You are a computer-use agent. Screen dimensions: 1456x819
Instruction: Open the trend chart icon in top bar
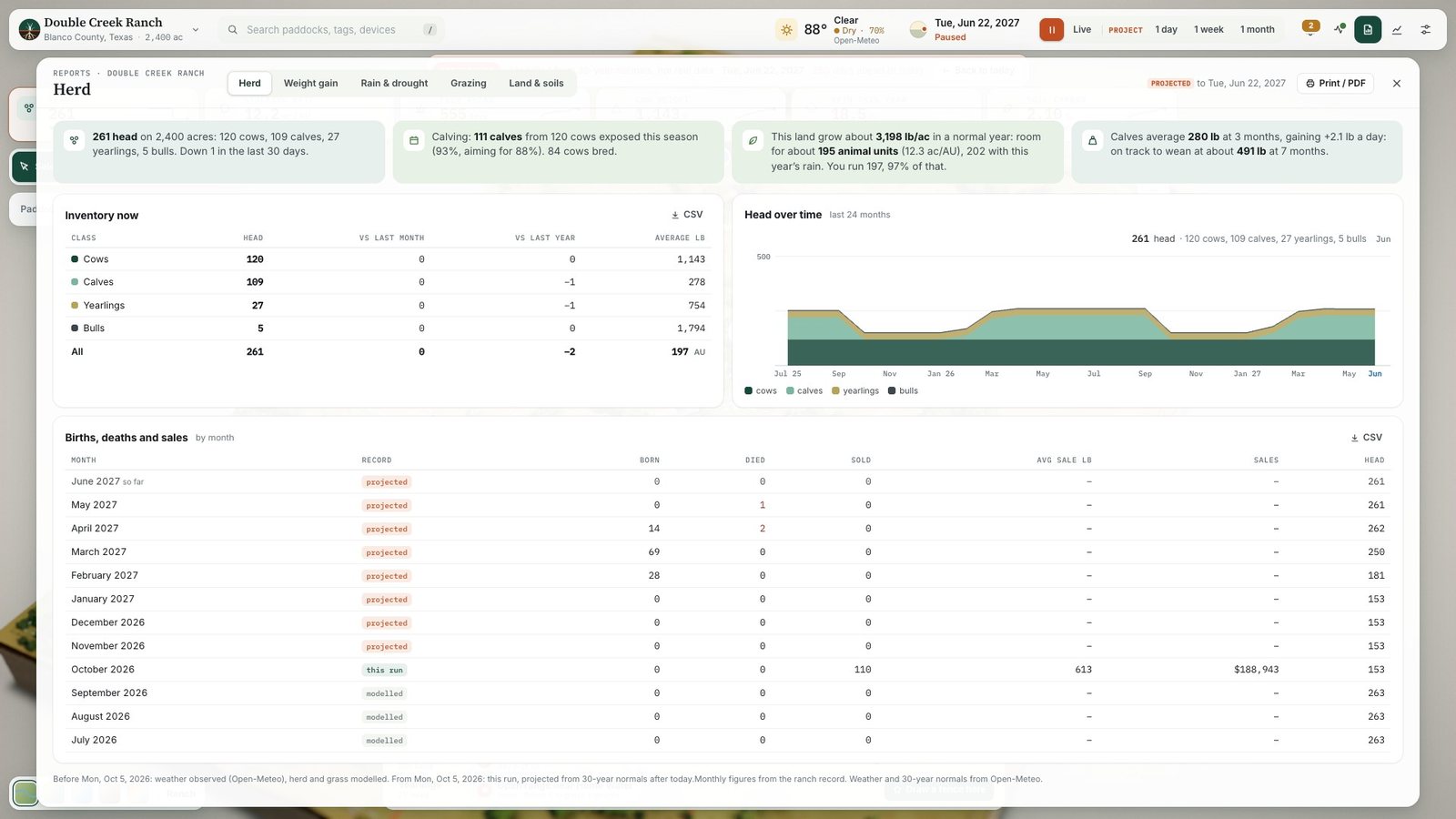tap(1397, 29)
